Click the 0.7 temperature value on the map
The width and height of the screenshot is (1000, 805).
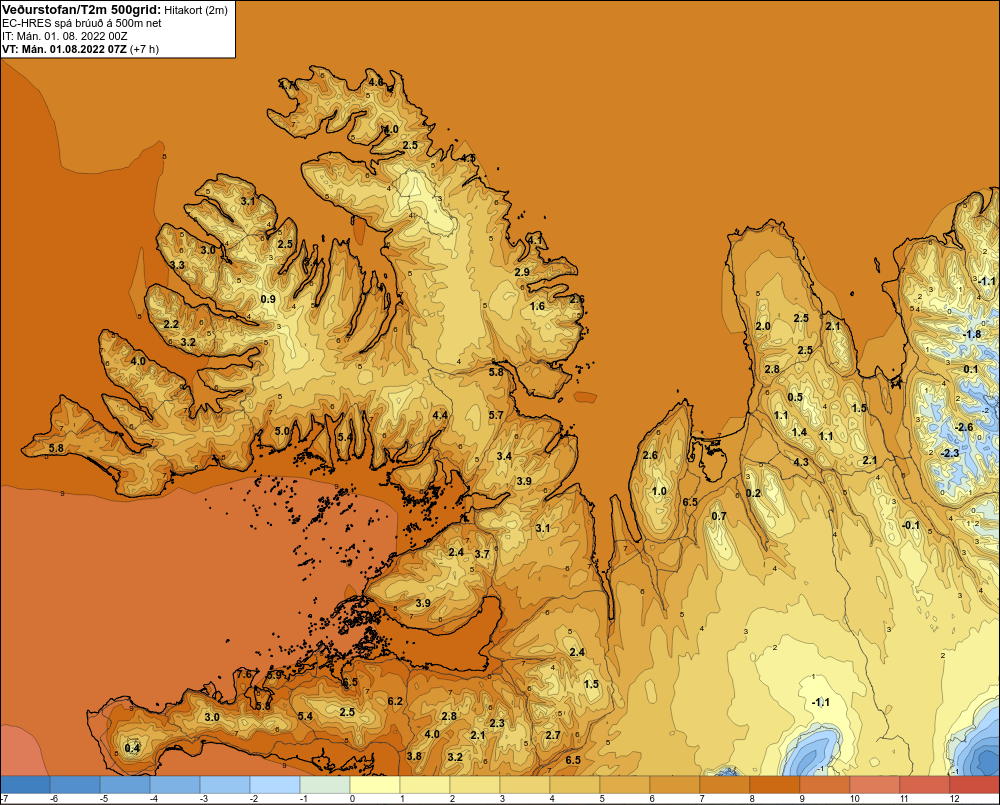719,517
